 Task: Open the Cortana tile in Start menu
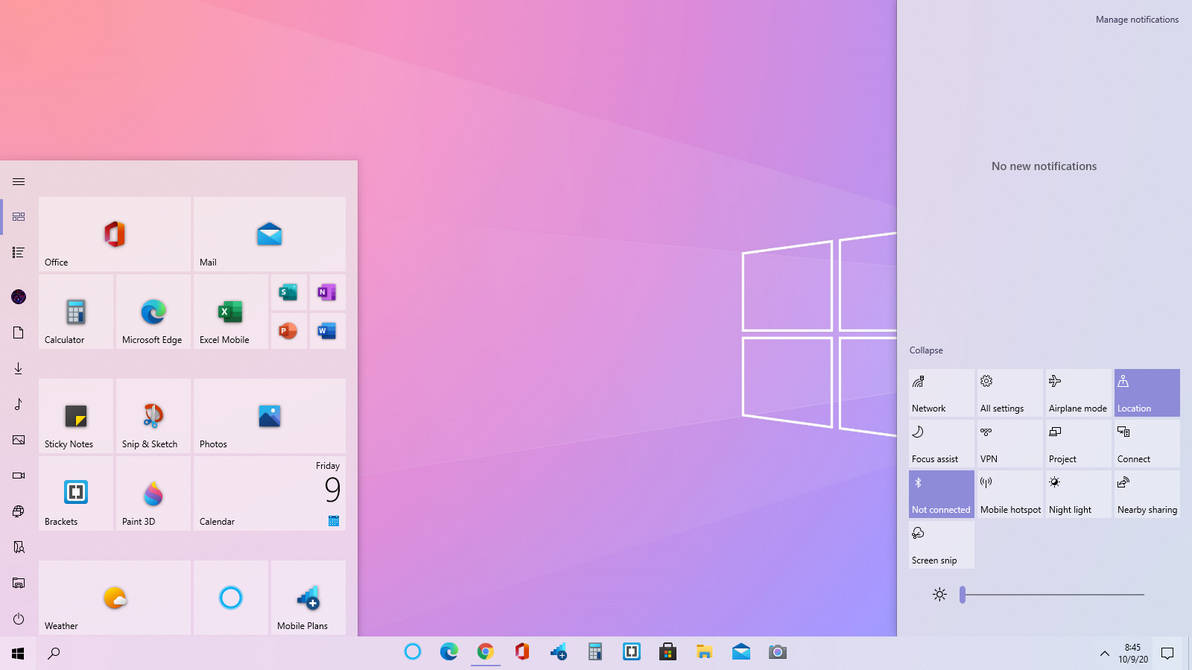tap(230, 598)
